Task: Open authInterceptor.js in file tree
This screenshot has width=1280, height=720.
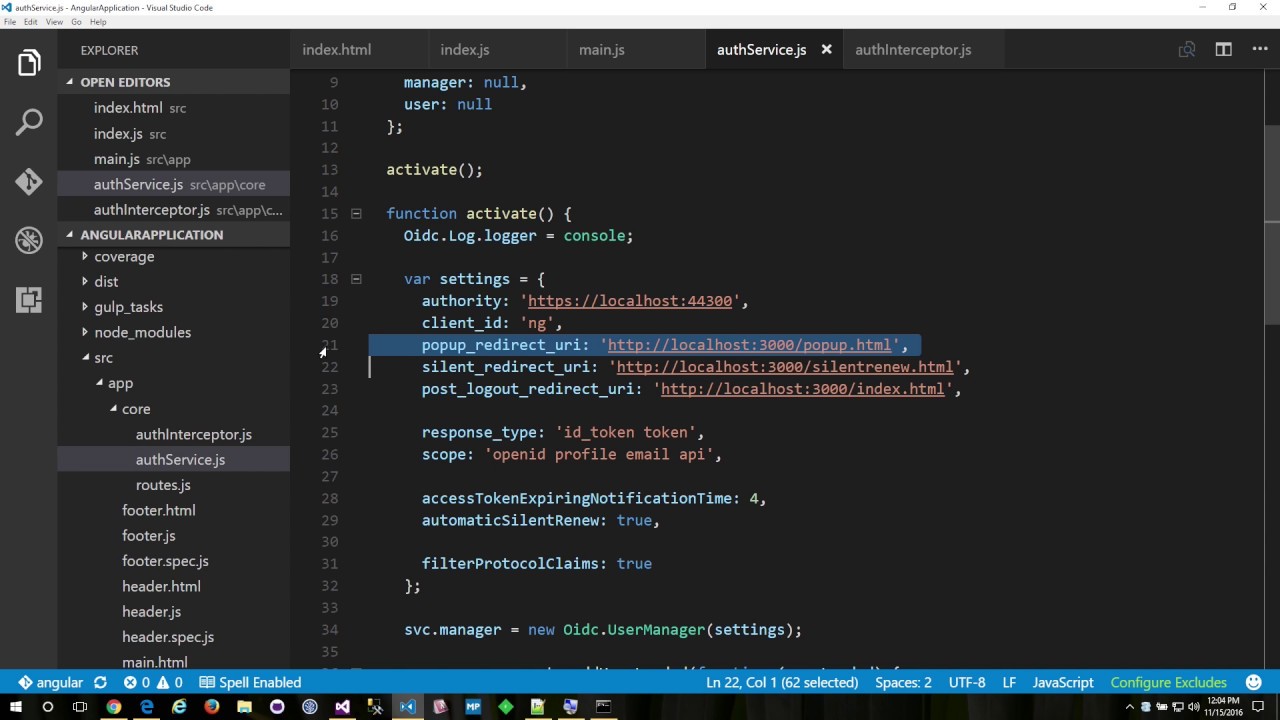Action: 193,434
